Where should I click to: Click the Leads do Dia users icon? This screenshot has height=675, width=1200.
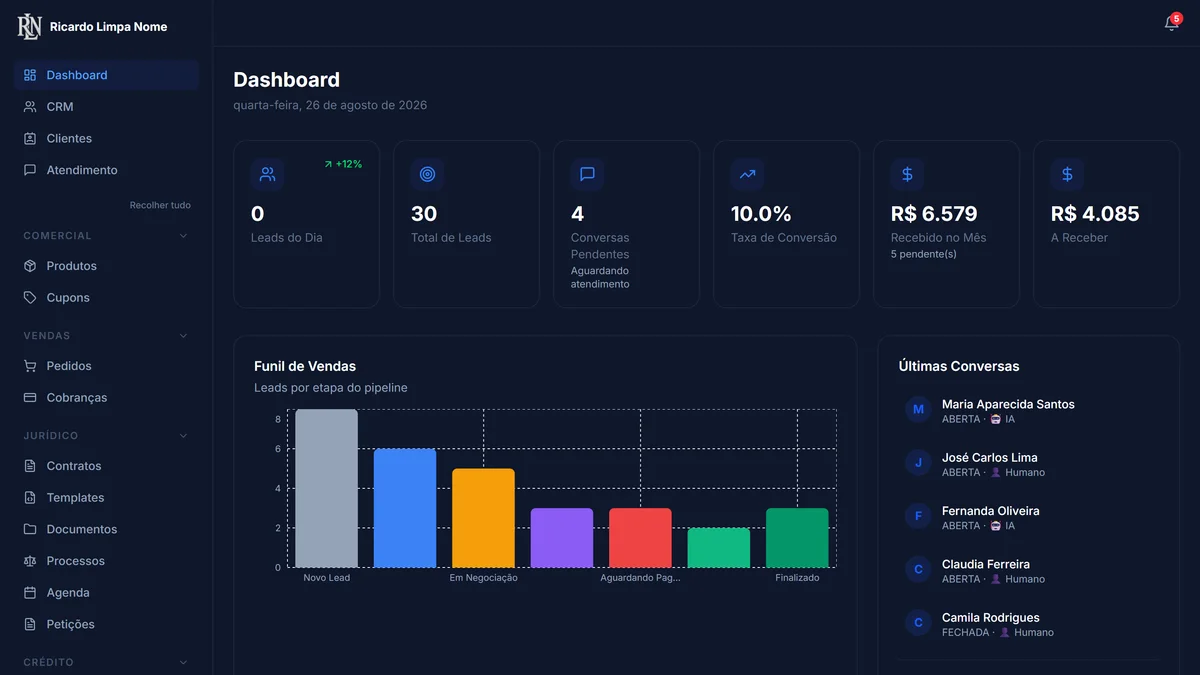tap(267, 174)
